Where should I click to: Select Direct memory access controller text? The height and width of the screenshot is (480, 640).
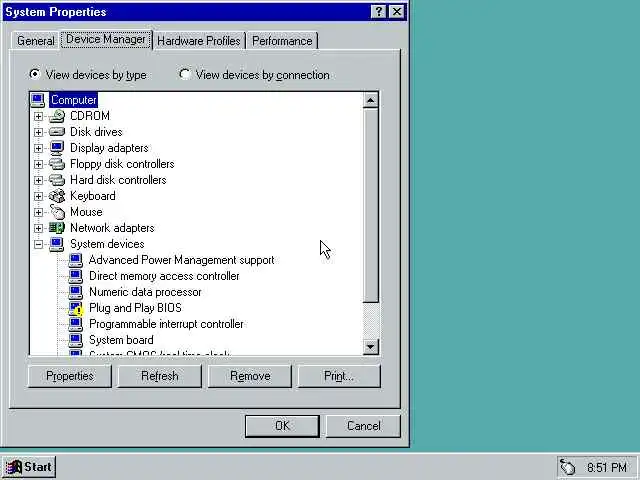click(164, 276)
